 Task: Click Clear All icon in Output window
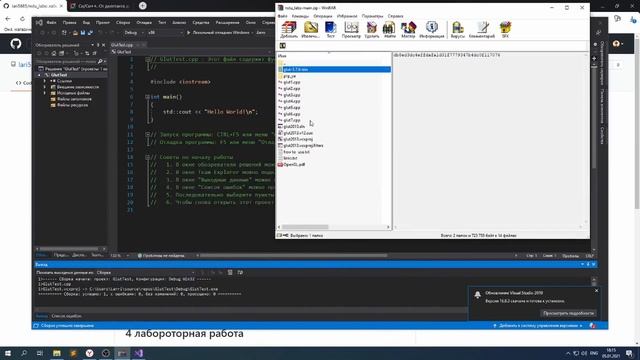[230, 272]
